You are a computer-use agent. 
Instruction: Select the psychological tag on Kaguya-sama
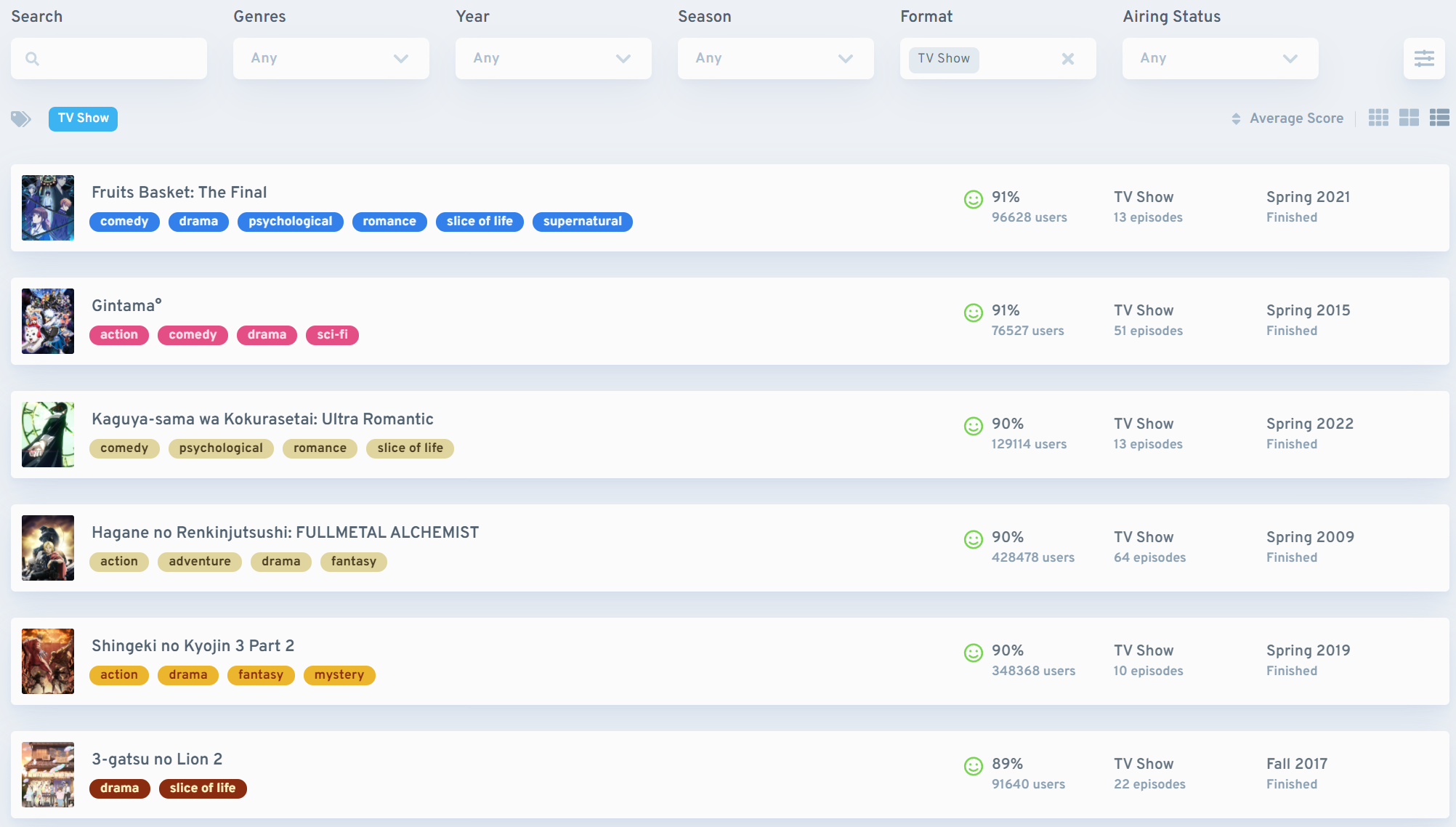[221, 448]
